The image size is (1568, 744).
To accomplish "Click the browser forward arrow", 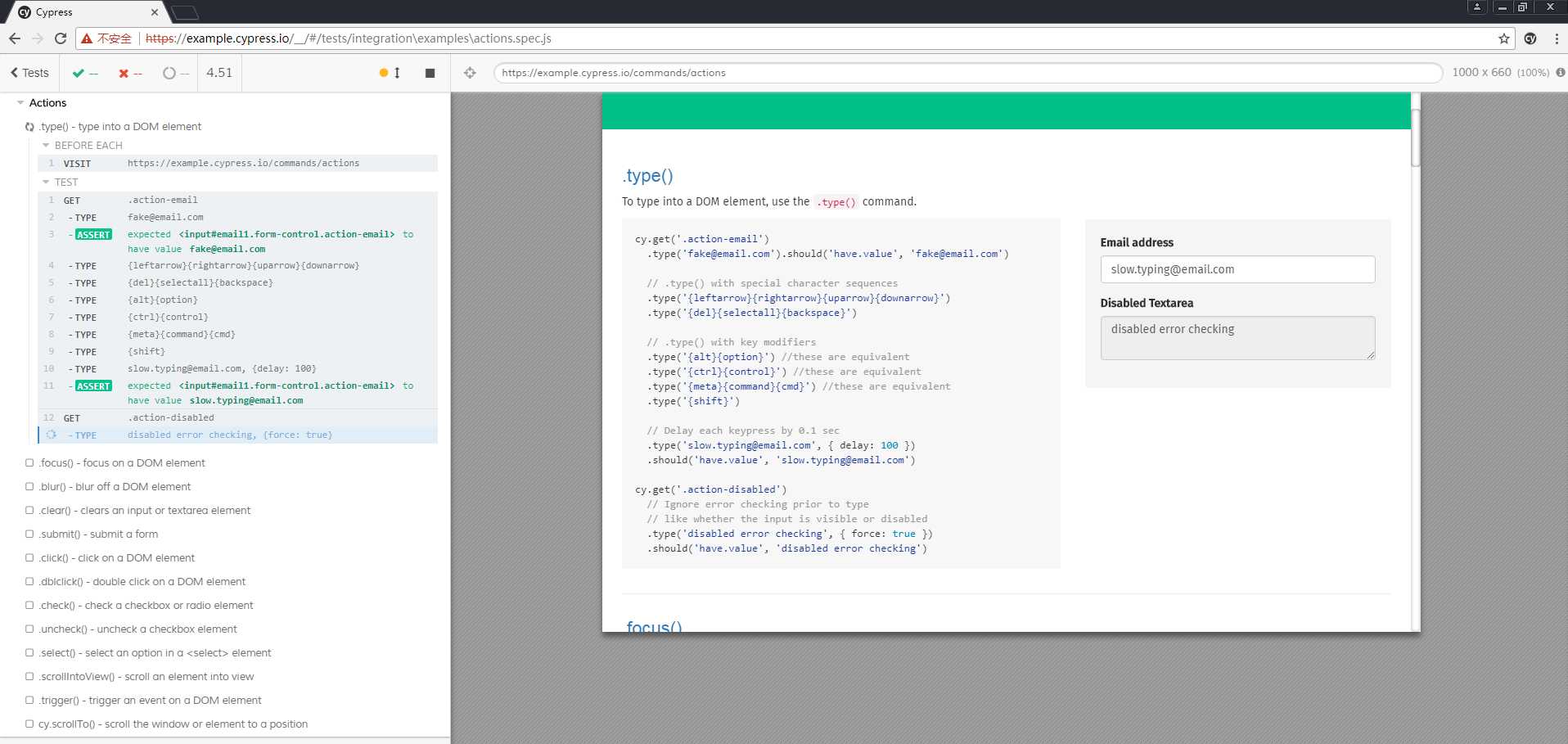I will 38,38.
